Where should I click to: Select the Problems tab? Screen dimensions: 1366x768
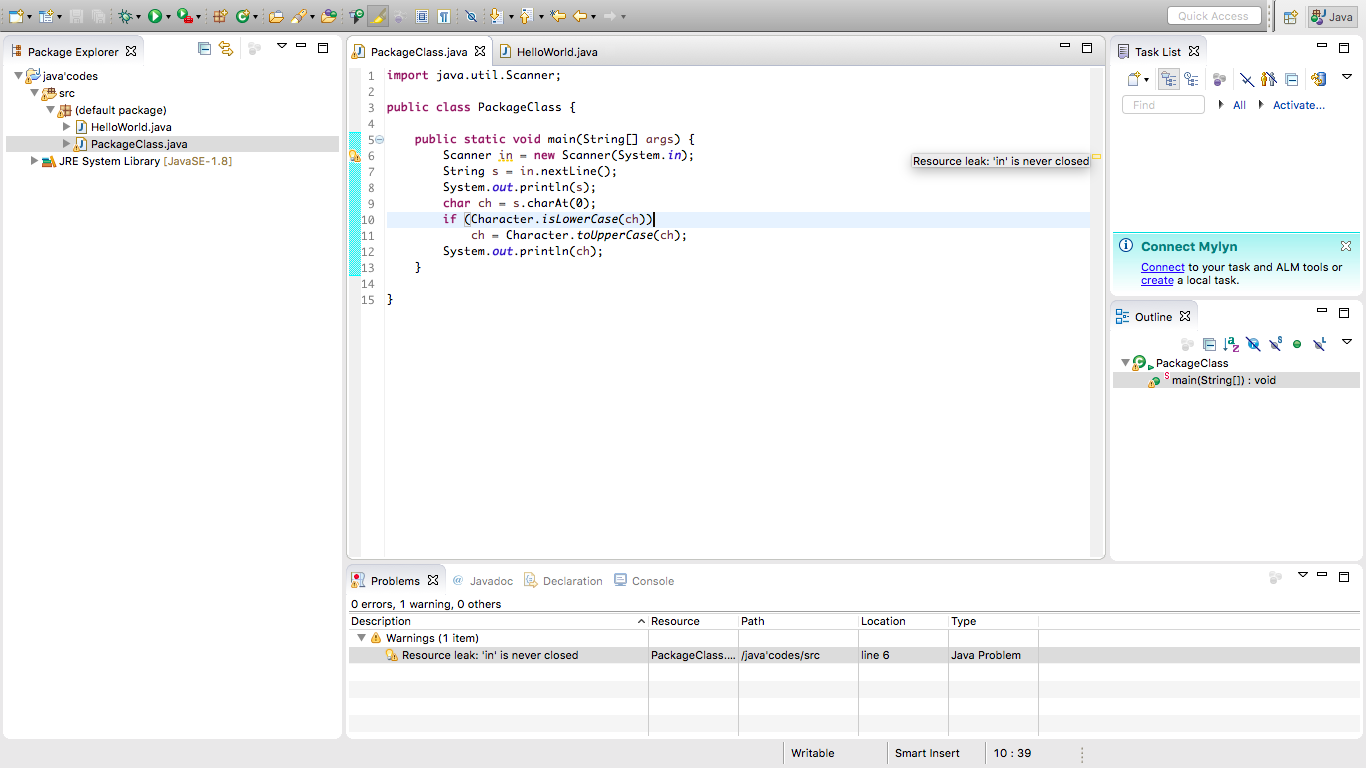click(x=395, y=581)
